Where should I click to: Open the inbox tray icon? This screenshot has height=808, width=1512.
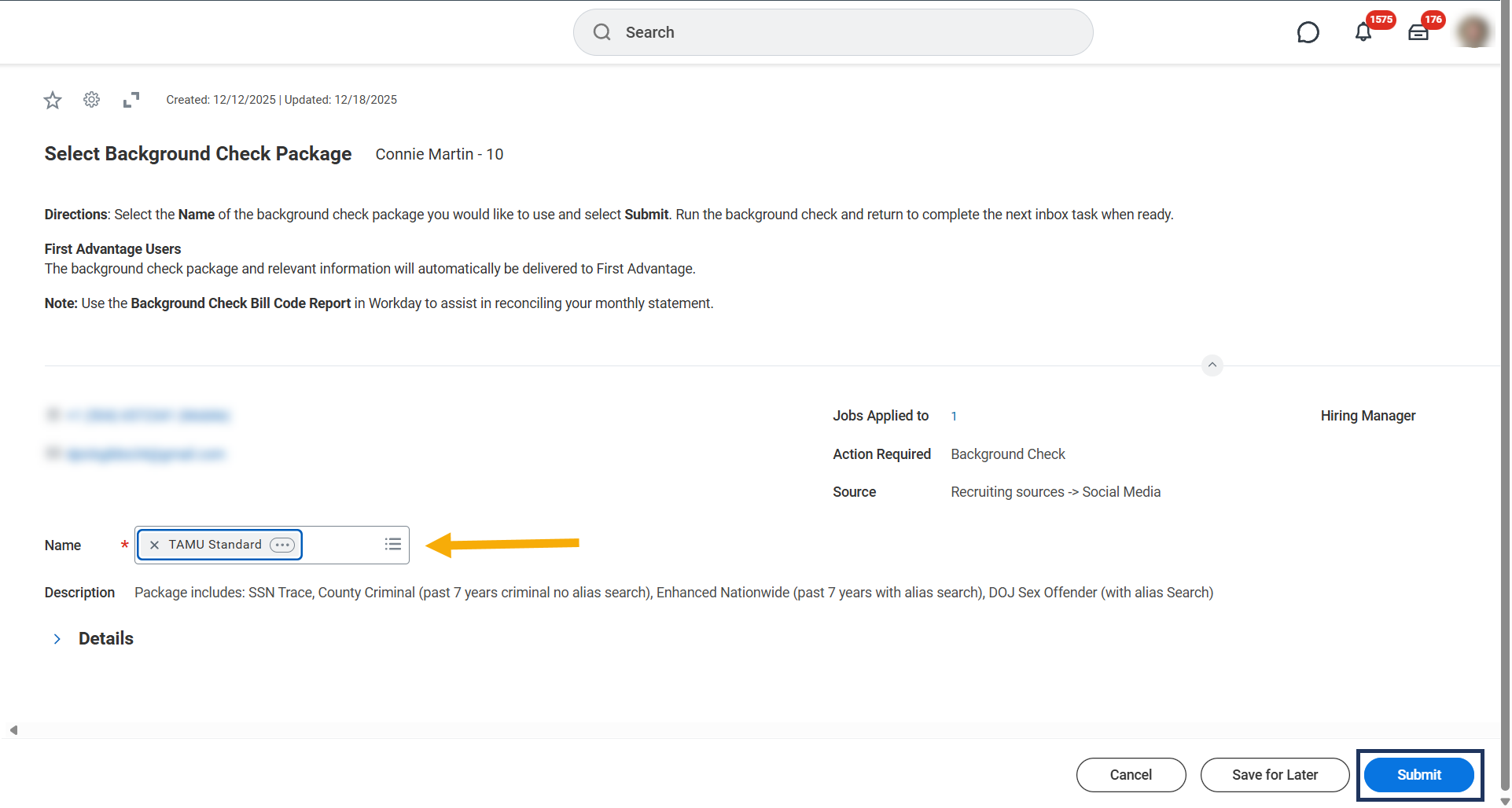[x=1418, y=32]
